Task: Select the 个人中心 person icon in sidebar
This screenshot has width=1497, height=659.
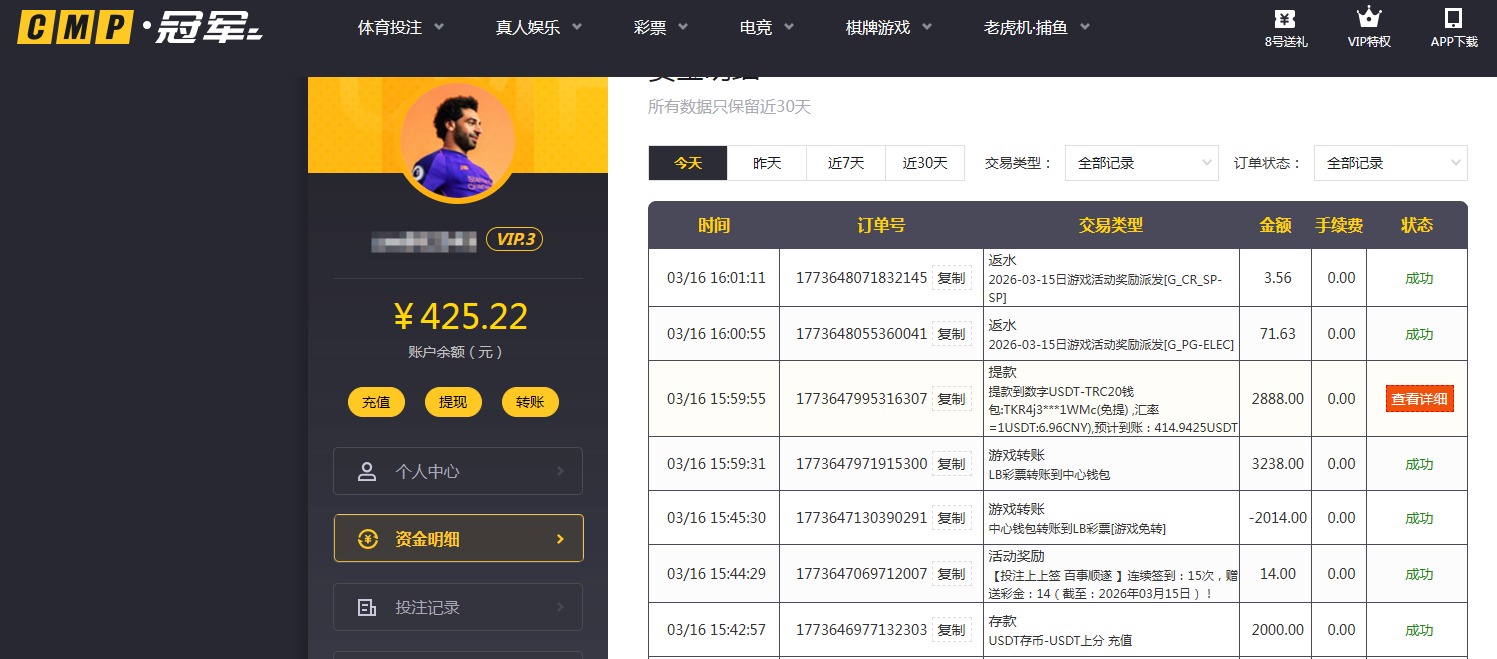Action: [x=368, y=470]
